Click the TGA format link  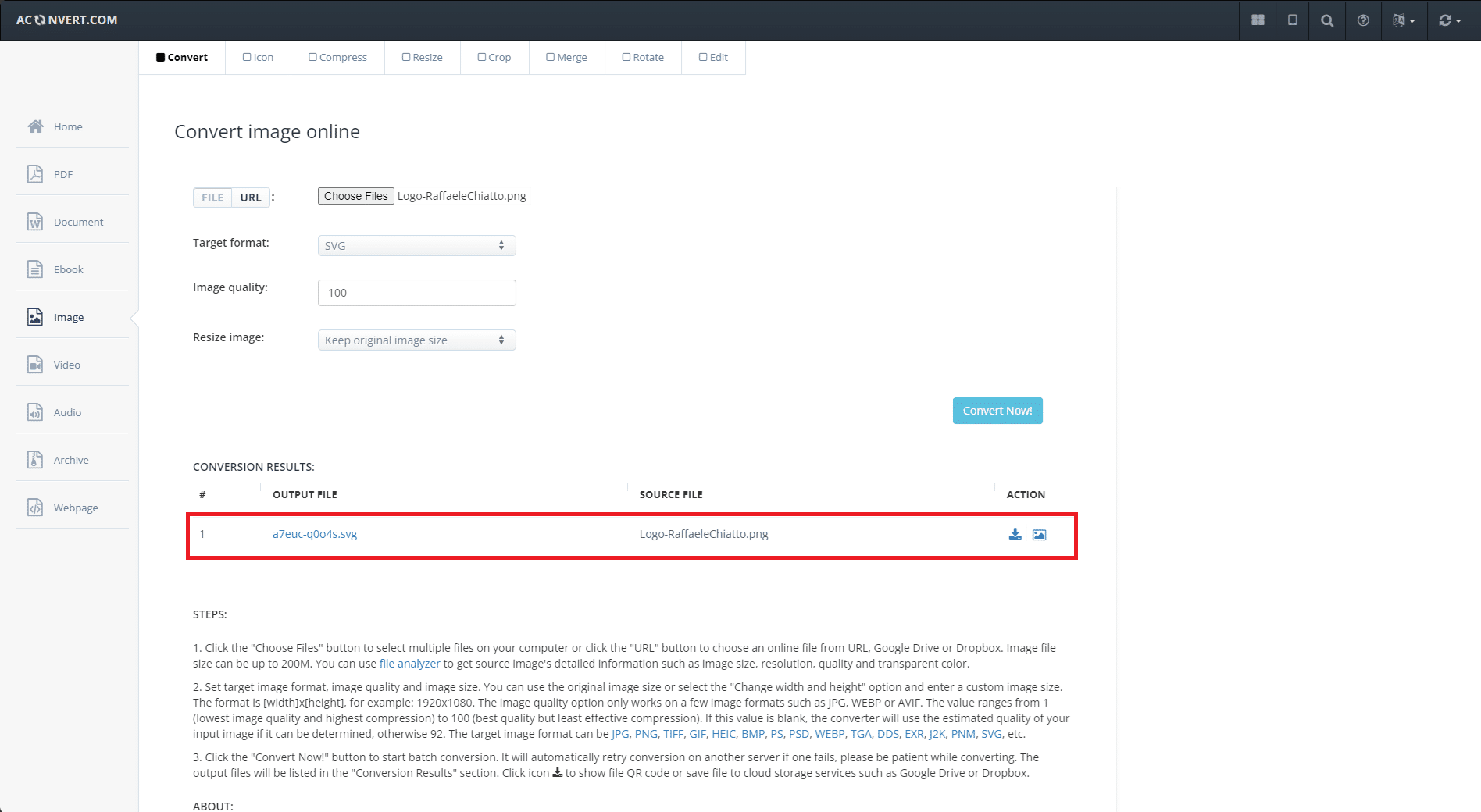pyautogui.click(x=861, y=734)
